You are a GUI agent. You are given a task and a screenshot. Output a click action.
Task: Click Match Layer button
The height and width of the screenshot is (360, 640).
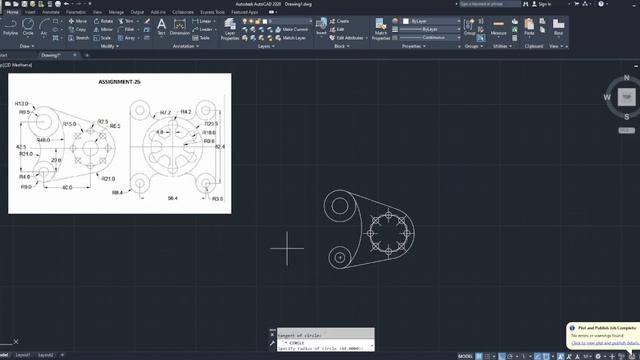pos(291,38)
